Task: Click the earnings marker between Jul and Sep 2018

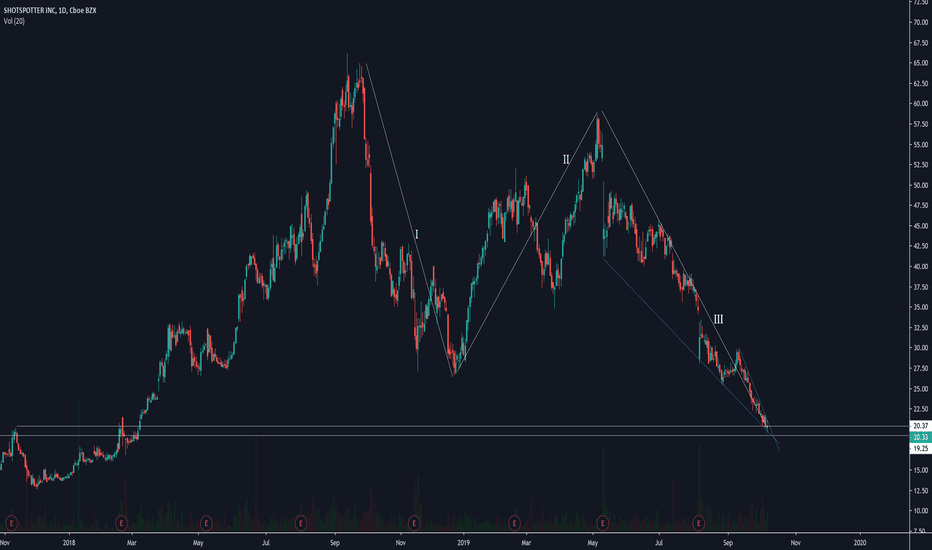Action: click(301, 523)
